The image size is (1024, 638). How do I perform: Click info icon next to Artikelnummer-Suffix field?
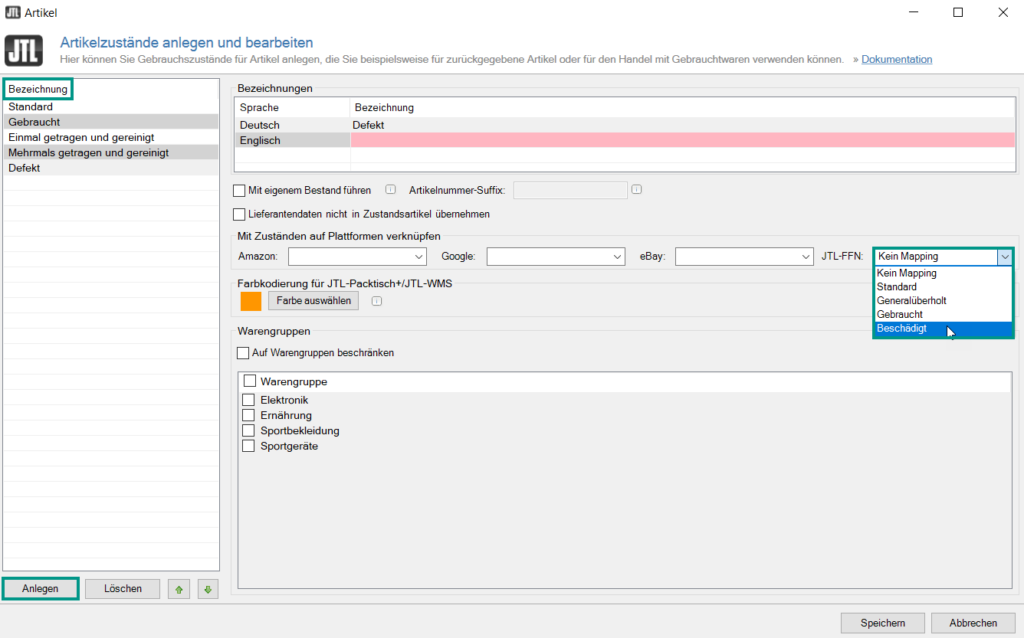(636, 189)
